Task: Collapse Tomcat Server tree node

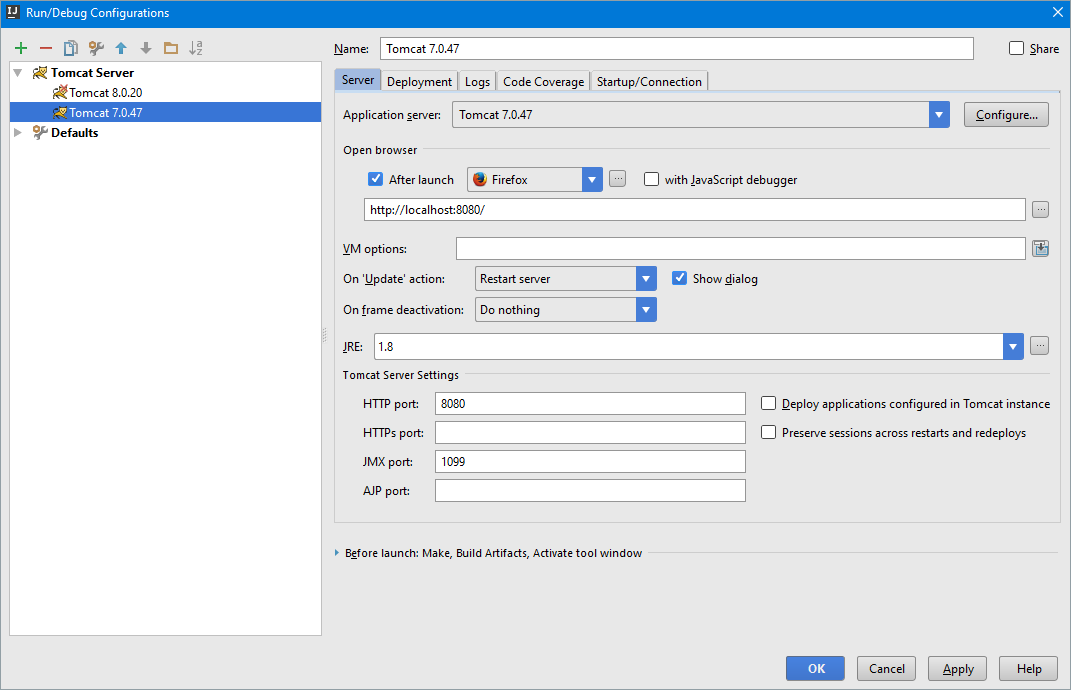Action: 18,72
